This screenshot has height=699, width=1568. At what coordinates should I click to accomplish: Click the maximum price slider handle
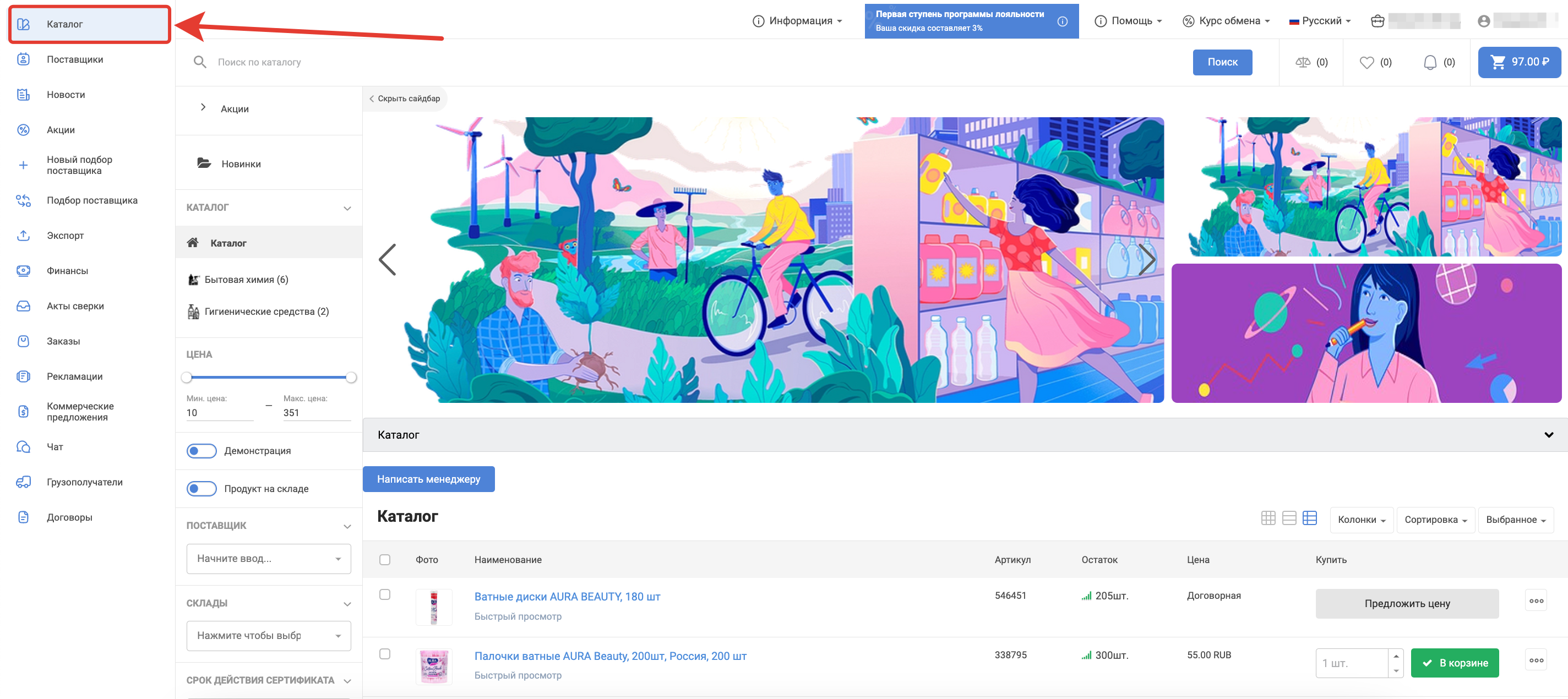pos(351,378)
